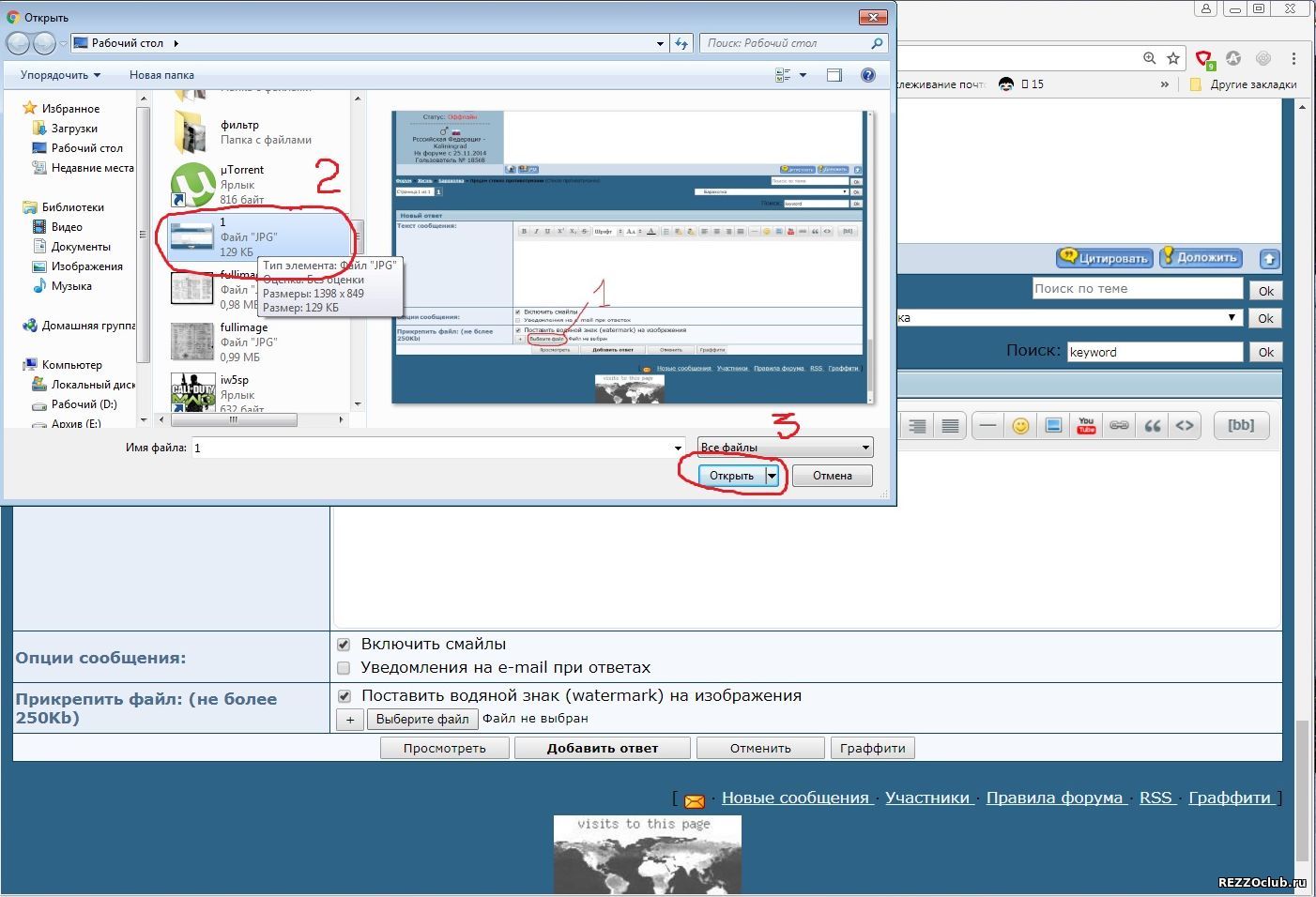This screenshot has height=897, width=1316.
Task: Open the Новые сообщения link
Action: (x=795, y=798)
